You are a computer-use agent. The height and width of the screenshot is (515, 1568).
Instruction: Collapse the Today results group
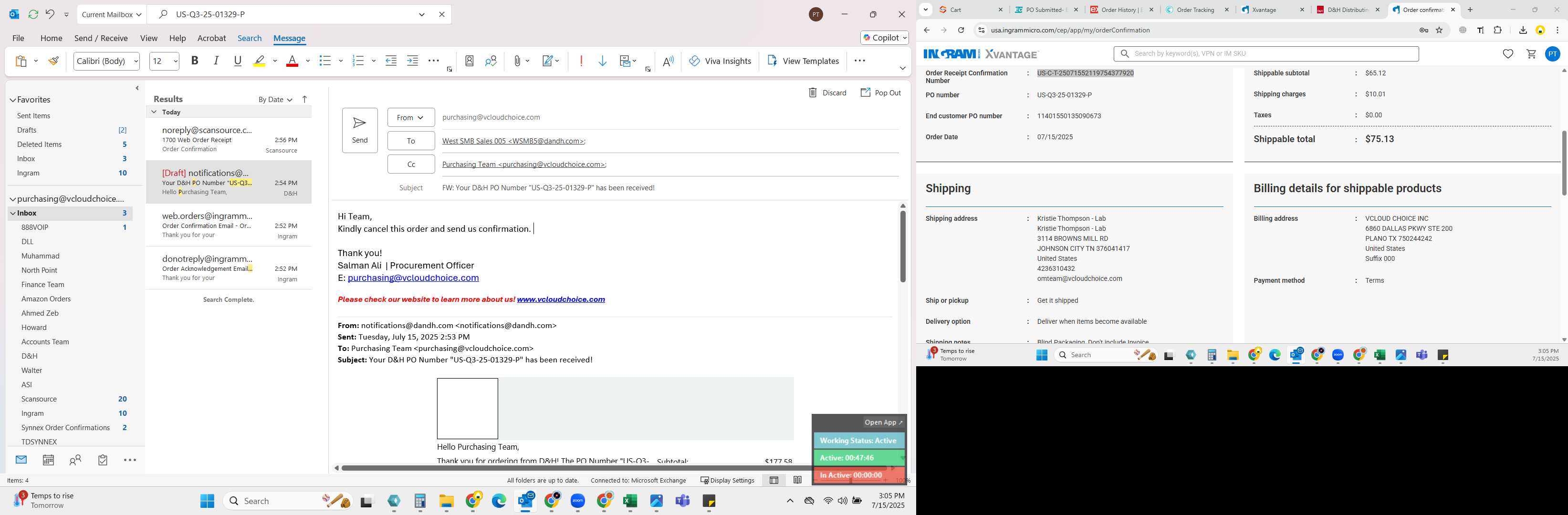154,112
